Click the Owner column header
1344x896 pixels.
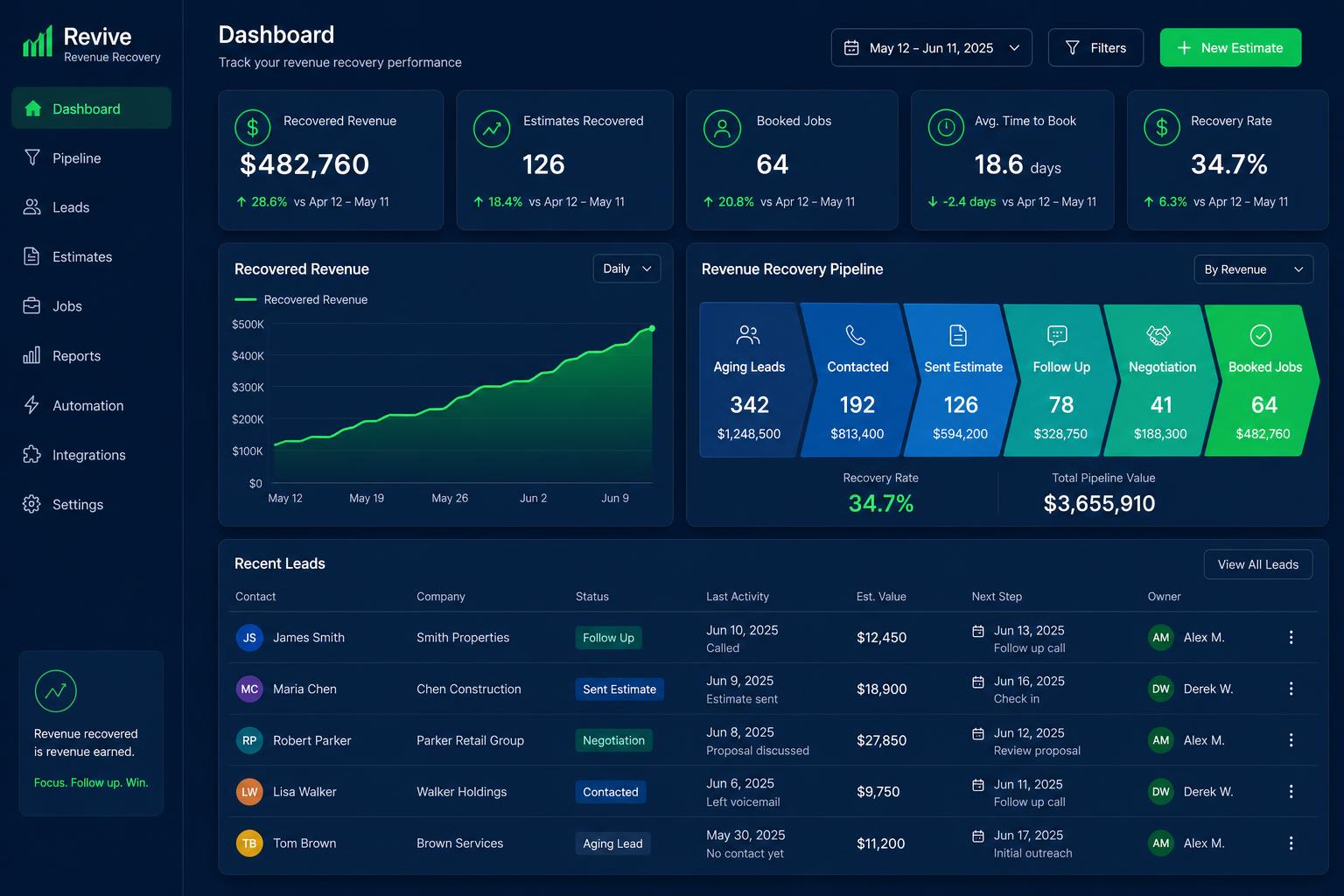pyautogui.click(x=1164, y=597)
